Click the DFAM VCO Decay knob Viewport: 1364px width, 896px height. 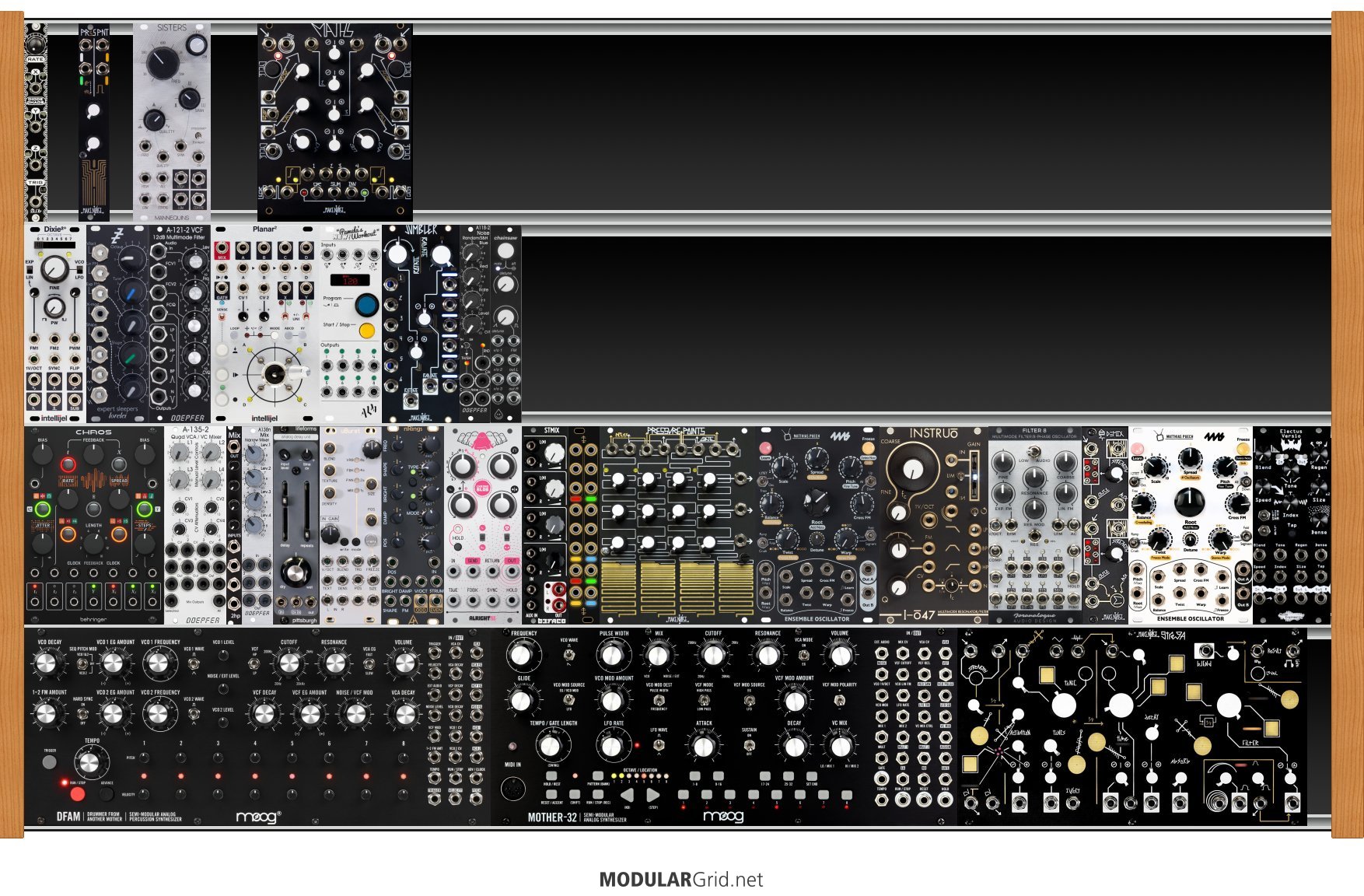point(47,663)
